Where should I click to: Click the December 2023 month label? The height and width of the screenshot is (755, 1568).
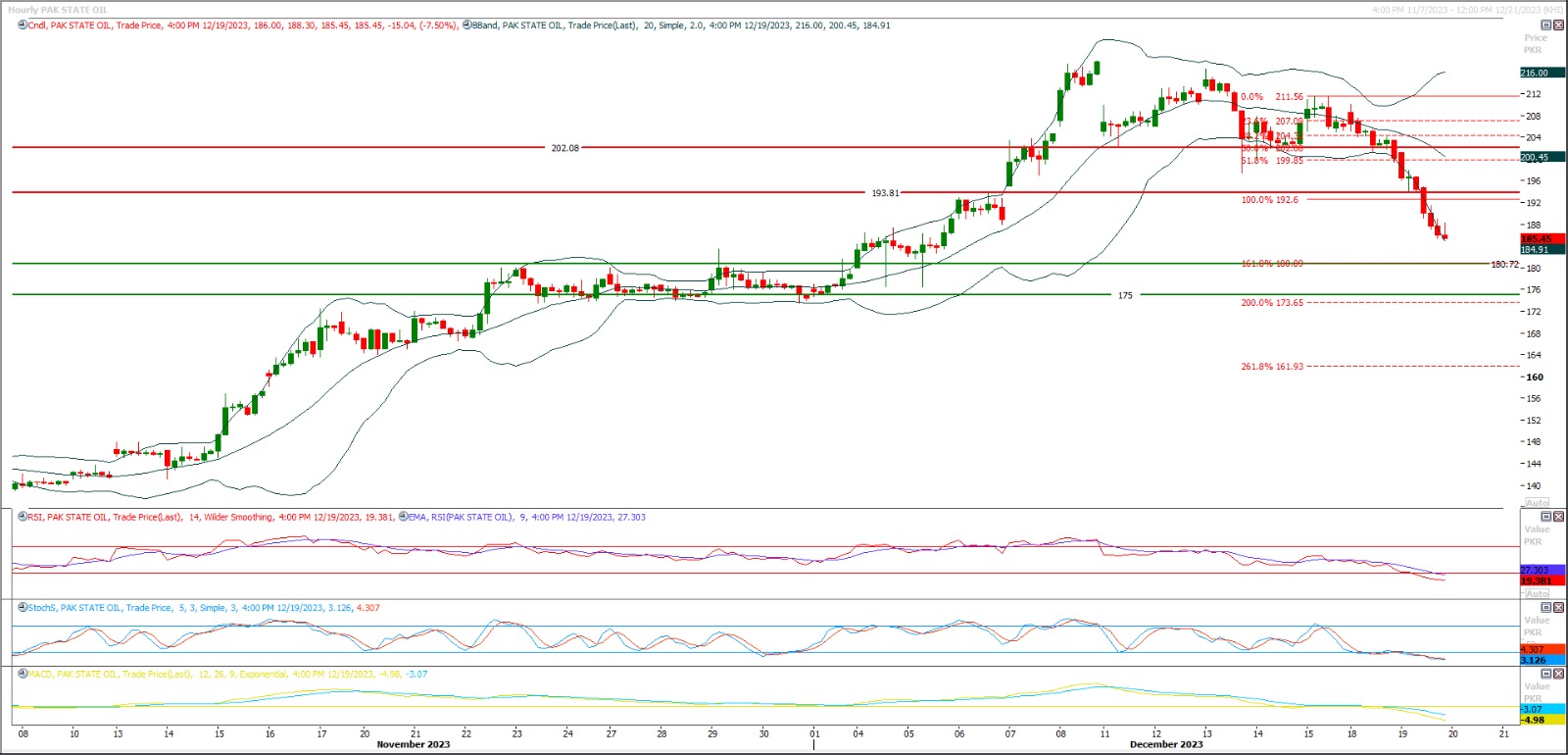(1166, 744)
